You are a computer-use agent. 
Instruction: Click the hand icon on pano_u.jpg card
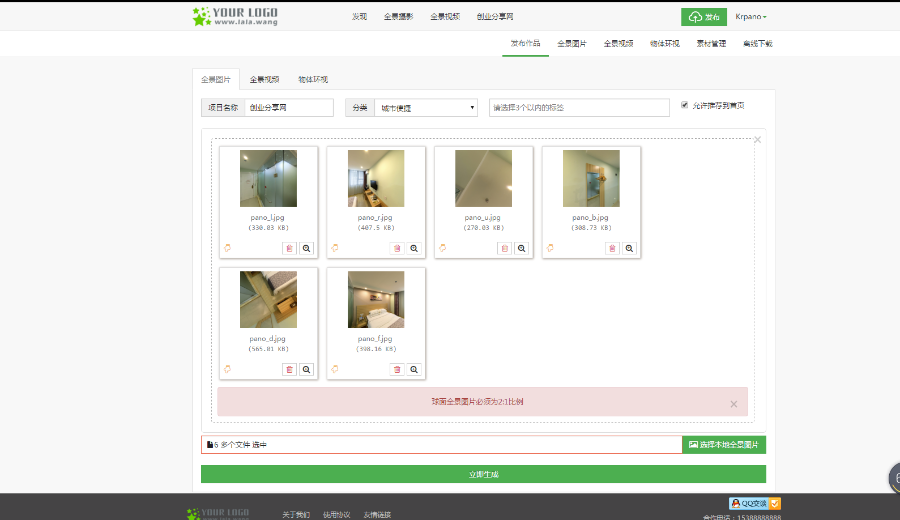(x=443, y=248)
